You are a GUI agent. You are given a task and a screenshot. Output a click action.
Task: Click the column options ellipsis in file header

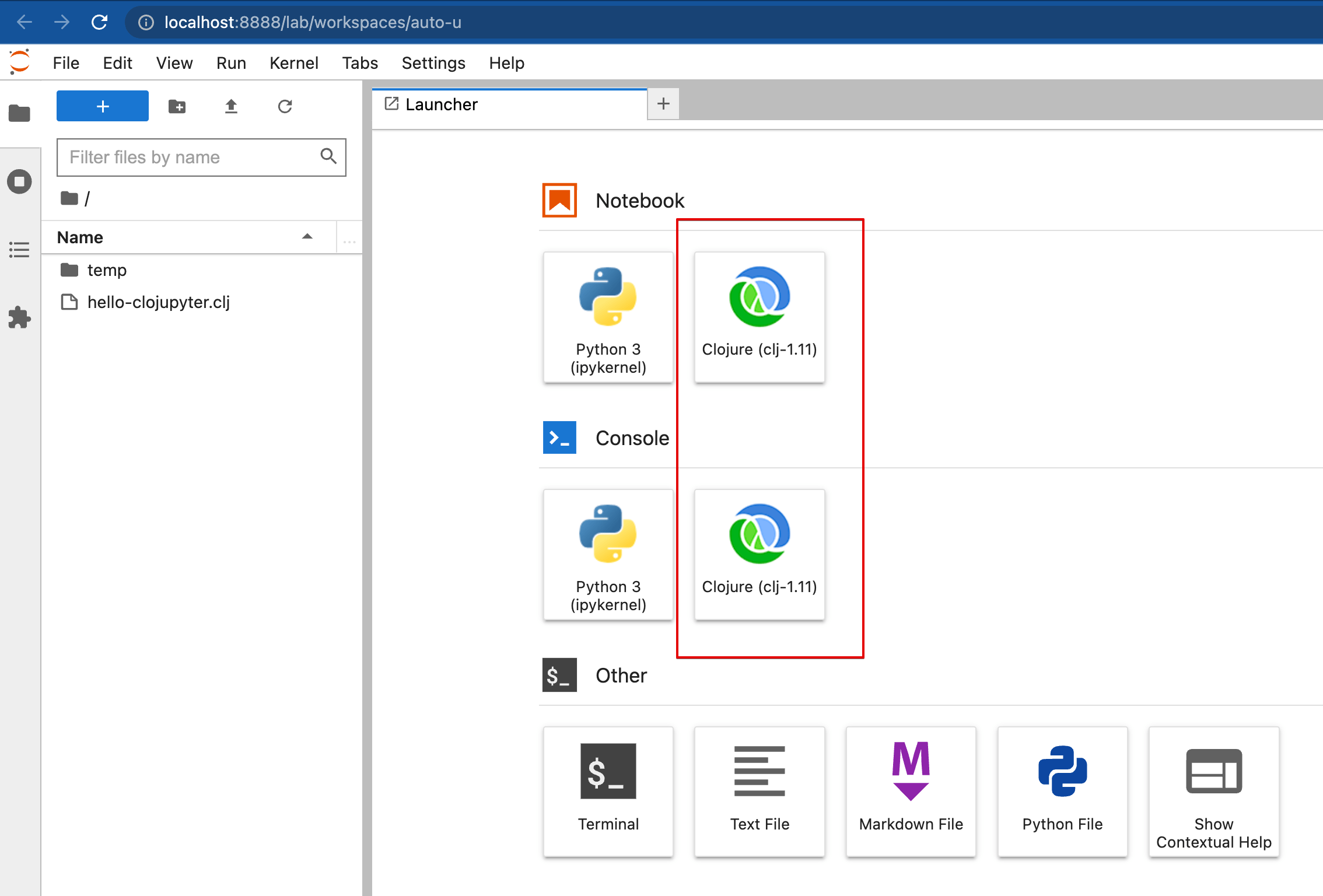[349, 240]
